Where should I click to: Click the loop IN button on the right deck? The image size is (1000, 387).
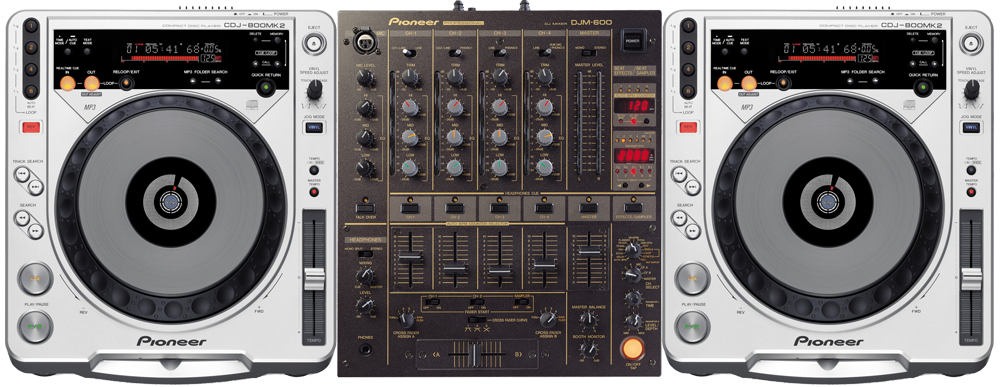pos(724,83)
